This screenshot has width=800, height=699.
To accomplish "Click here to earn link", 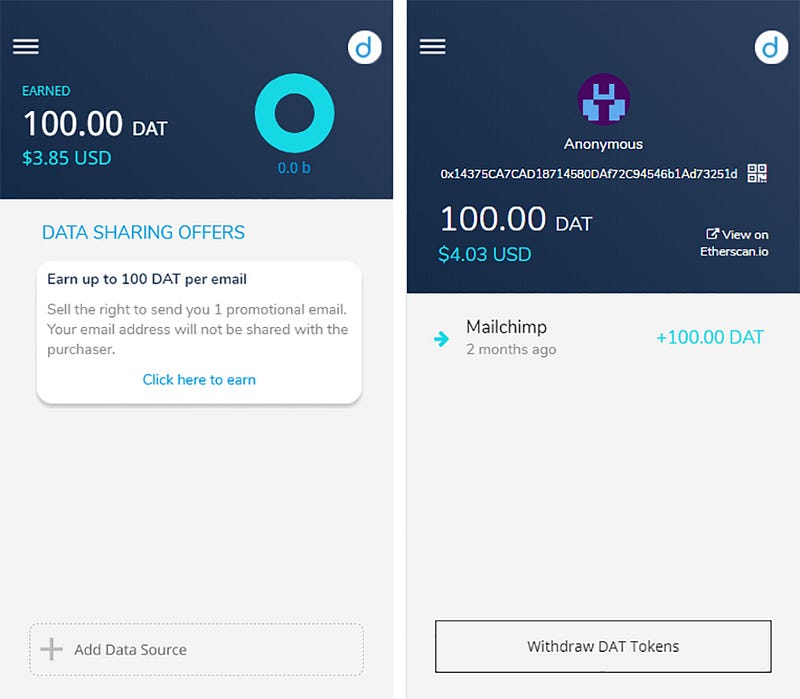I will tap(199, 380).
